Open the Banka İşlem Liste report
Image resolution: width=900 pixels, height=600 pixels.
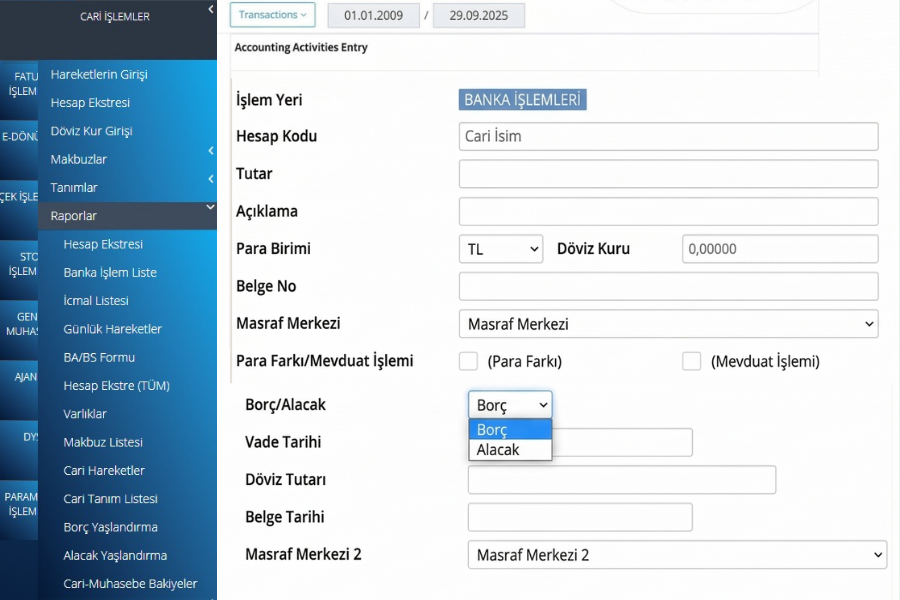[110, 272]
